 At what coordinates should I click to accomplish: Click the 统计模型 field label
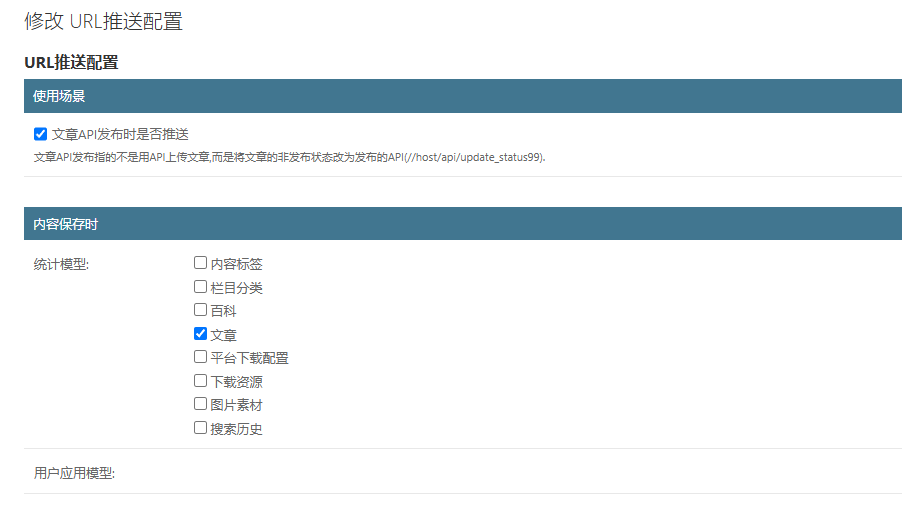62,265
